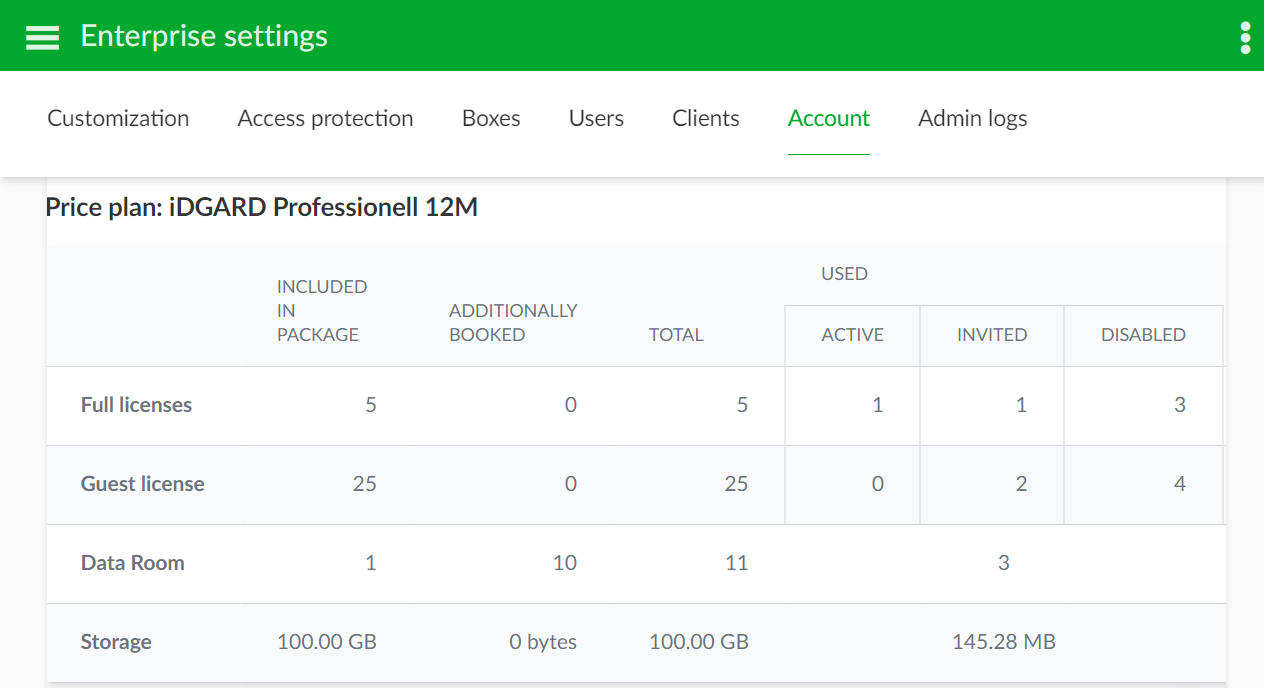Screen dimensions: 1264x688
Task: Click Data Room included value 1
Action: [371, 563]
